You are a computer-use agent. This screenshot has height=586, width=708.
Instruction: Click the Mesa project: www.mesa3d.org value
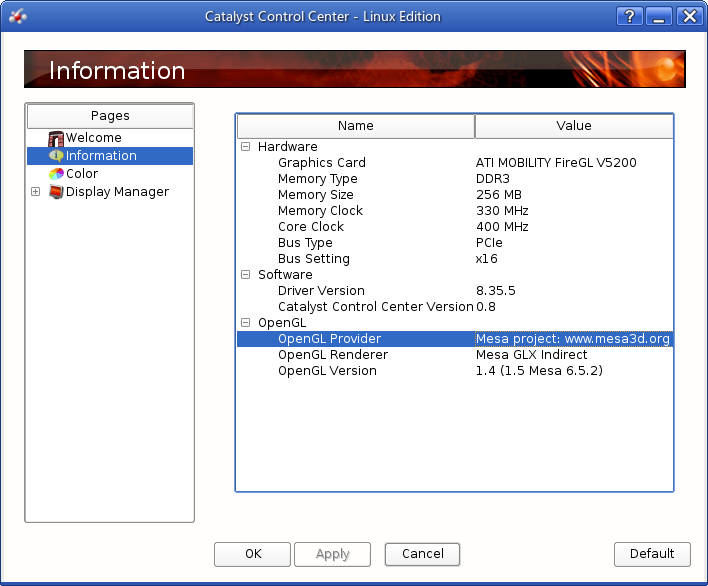pyautogui.click(x=573, y=339)
